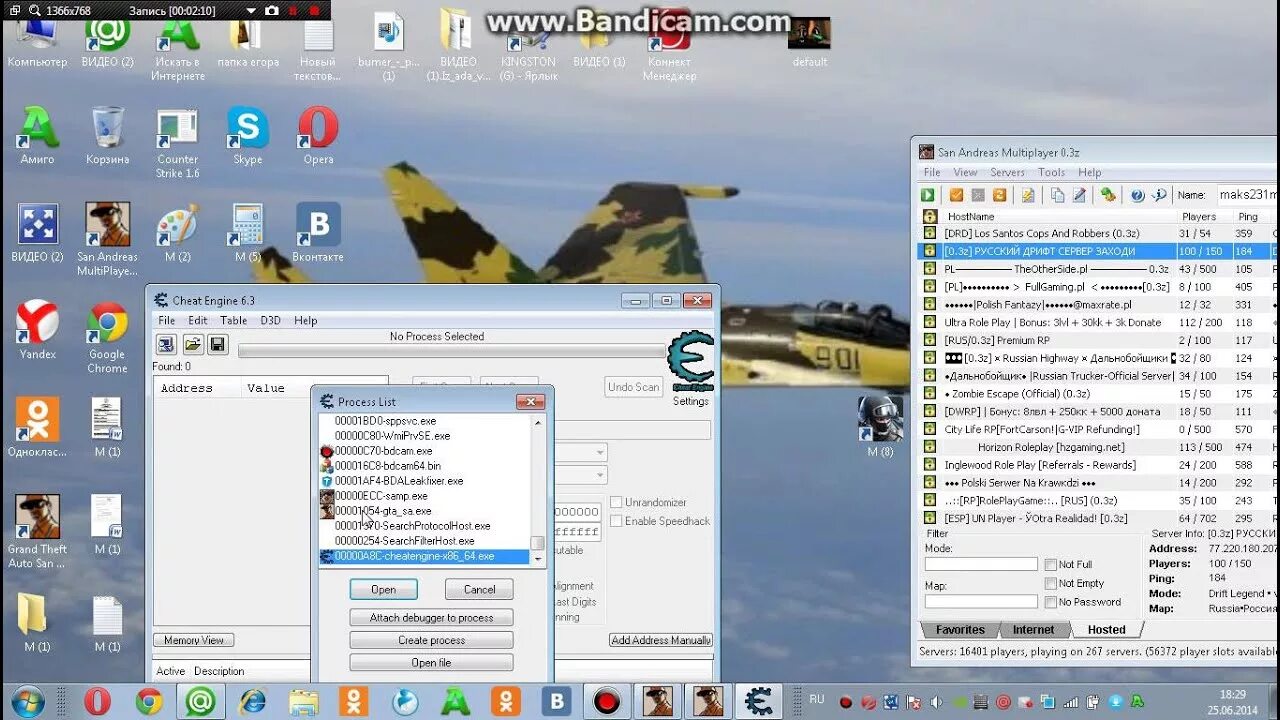Open the Servers menu in SA-MP
Viewport: 1280px width, 720px height.
pos(1007,173)
